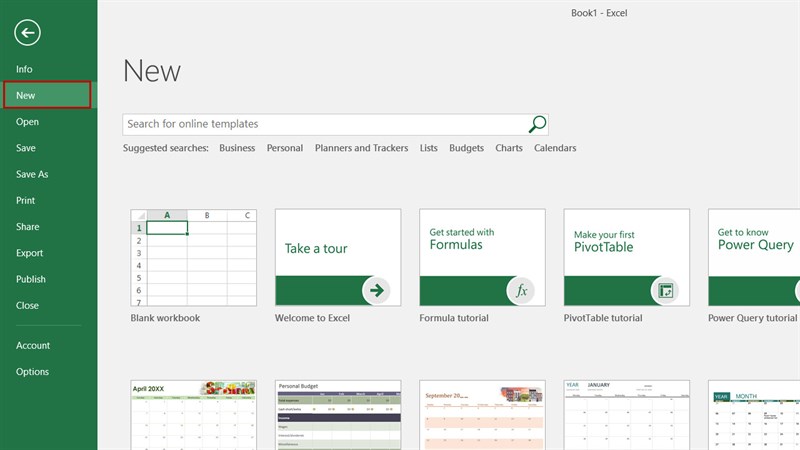Click the magnifier search icon
The height and width of the screenshot is (450, 800).
tap(537, 124)
